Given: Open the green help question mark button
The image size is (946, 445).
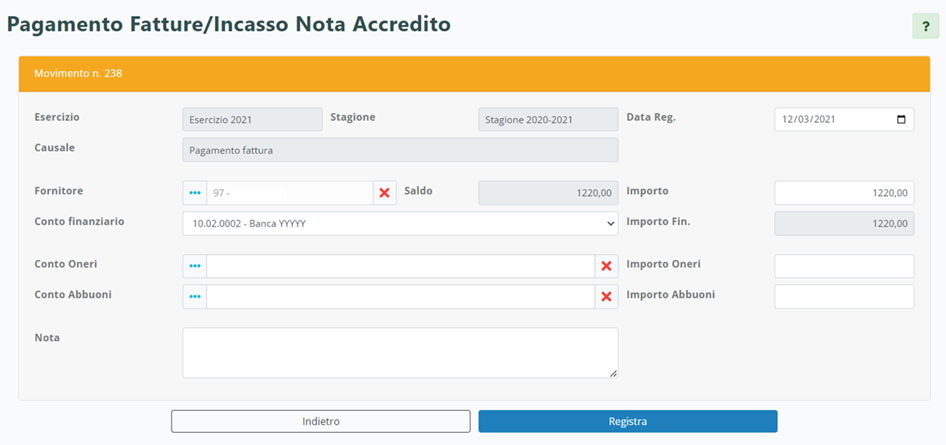Looking at the screenshot, I should click(927, 26).
